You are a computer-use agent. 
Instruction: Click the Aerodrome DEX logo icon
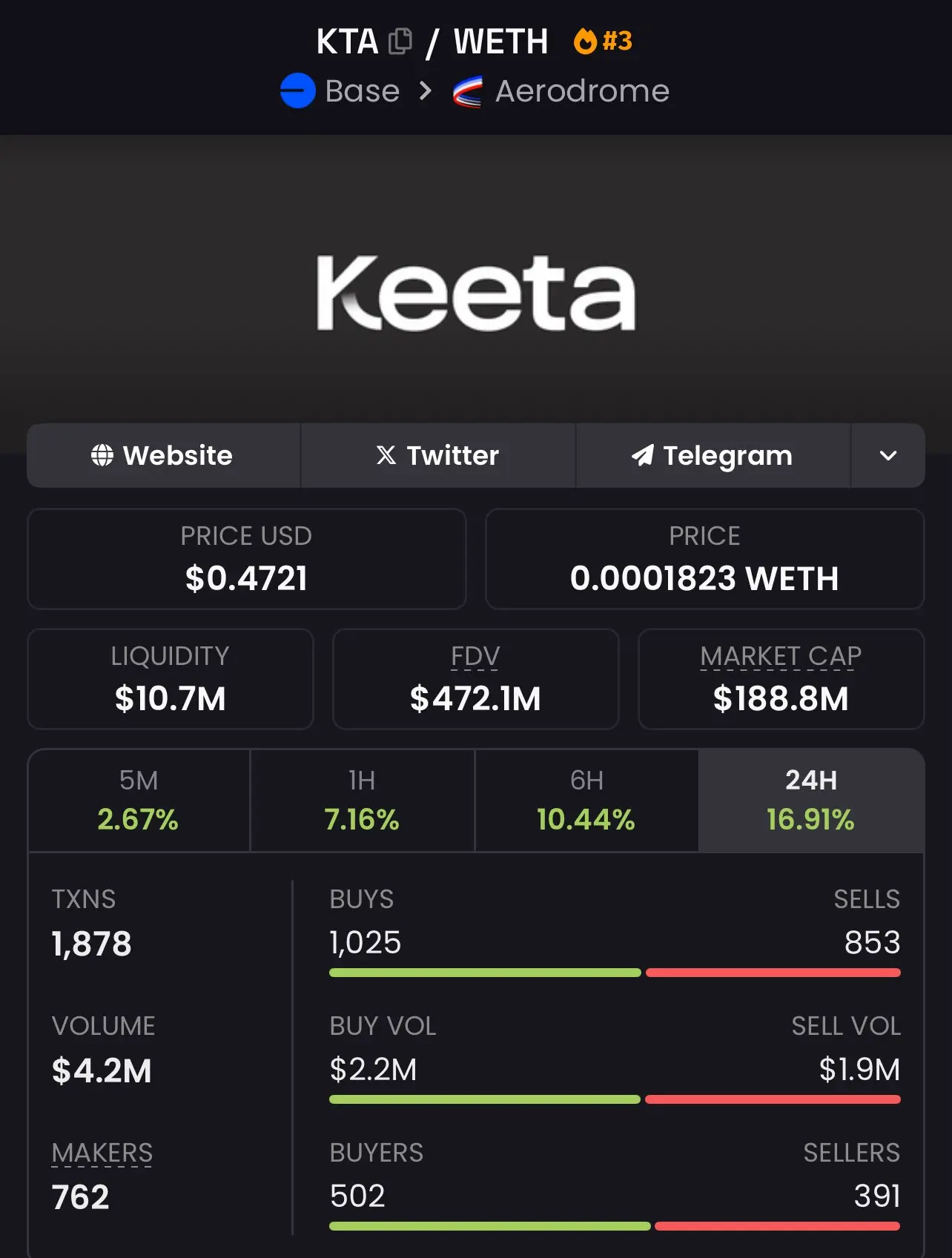(468, 92)
